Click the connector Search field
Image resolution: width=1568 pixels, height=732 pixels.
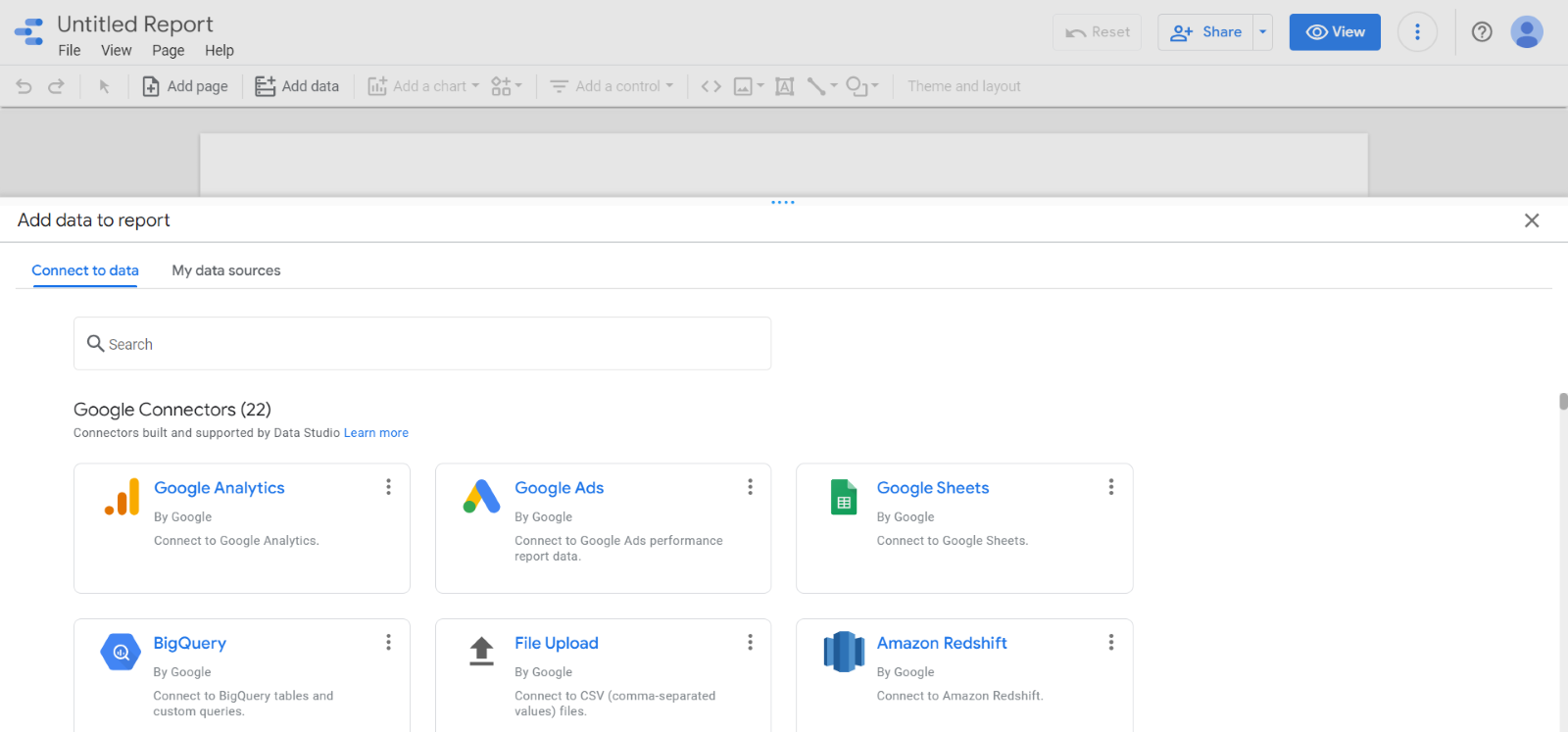(x=422, y=344)
